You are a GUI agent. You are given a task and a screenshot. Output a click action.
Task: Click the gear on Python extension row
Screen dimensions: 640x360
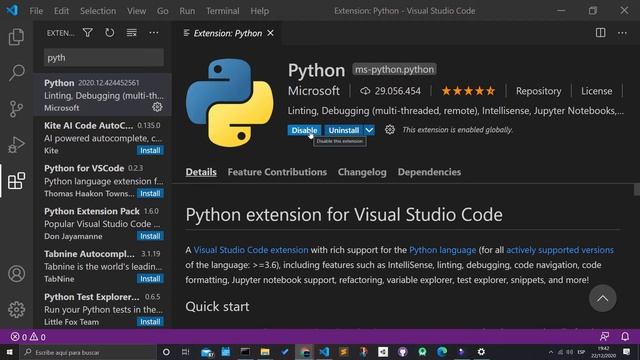pos(157,107)
